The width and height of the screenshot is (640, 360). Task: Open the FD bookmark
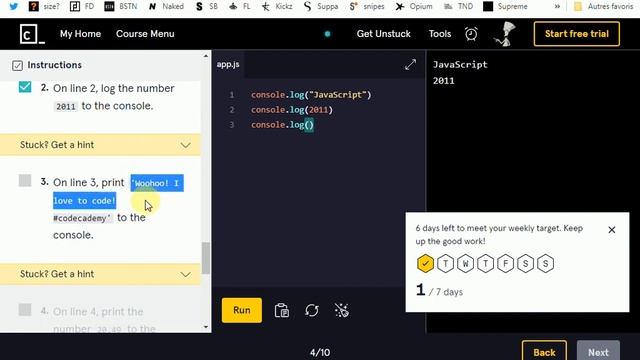point(82,6)
